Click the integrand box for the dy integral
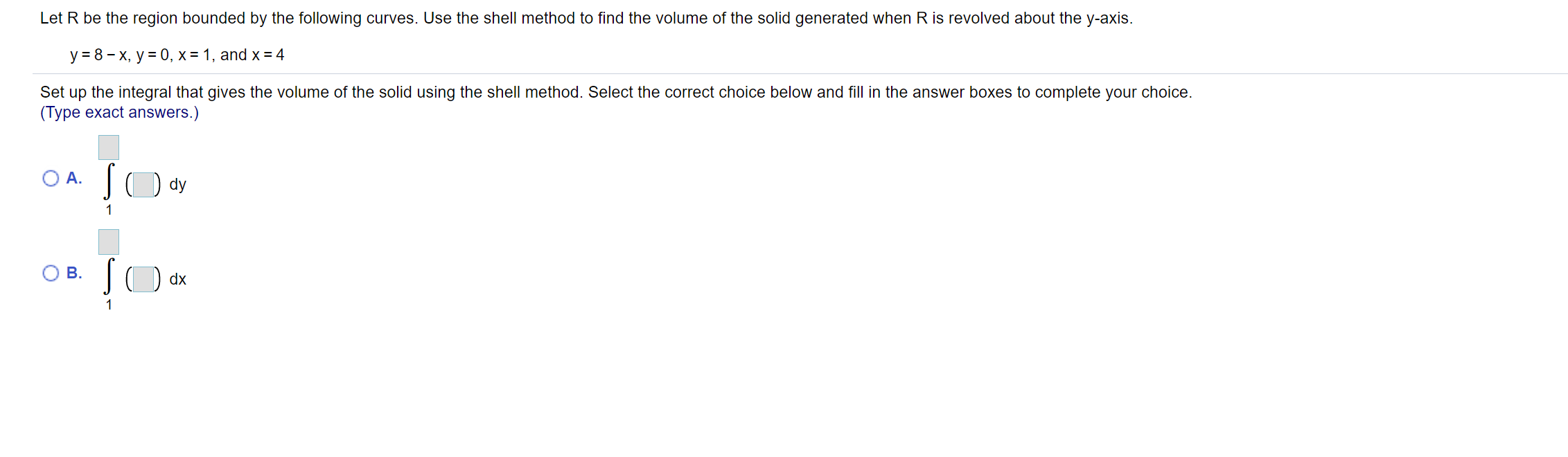Image resolution: width=1568 pixels, height=457 pixels. coord(143,183)
